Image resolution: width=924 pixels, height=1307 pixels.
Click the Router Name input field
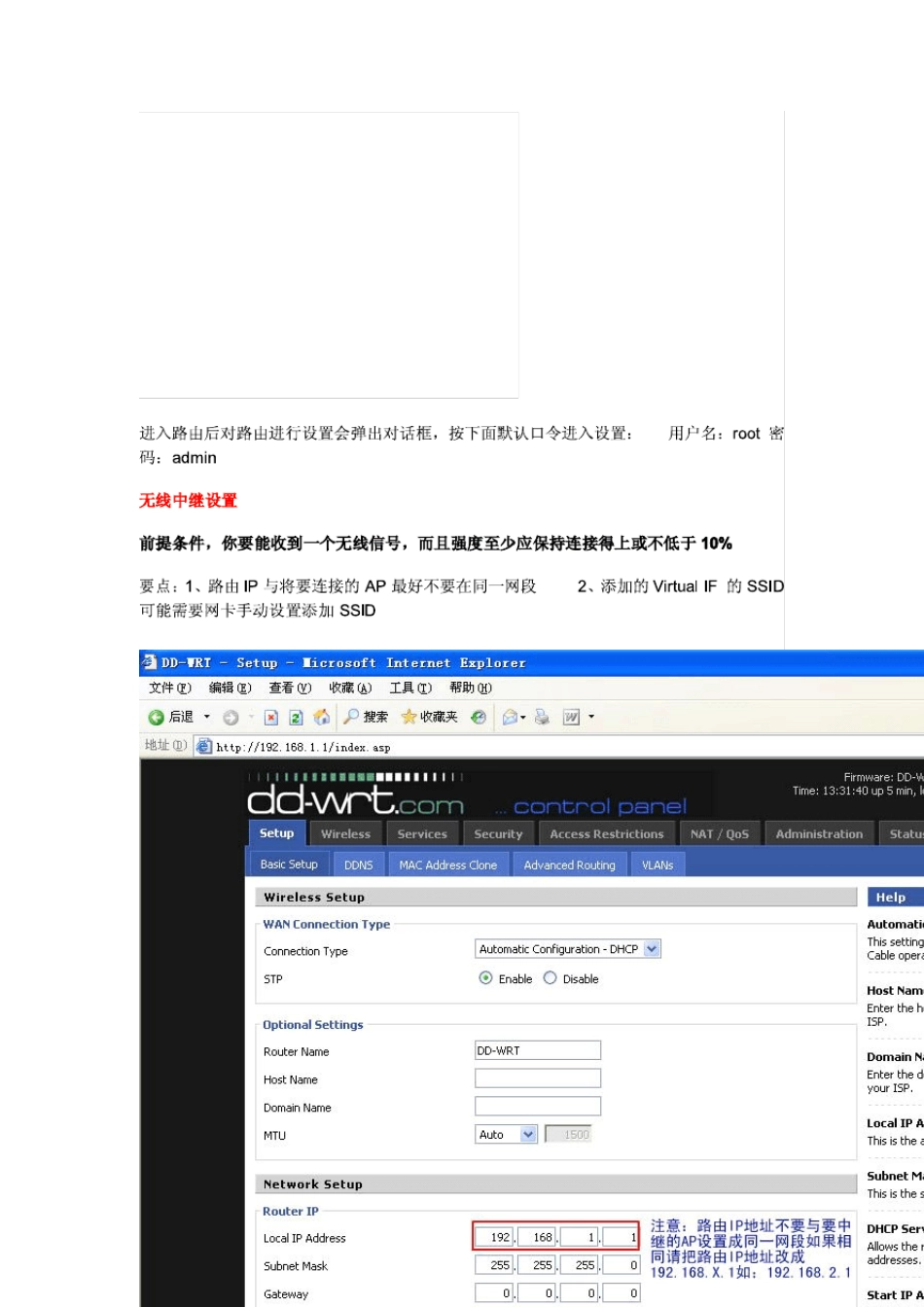pyautogui.click(x=538, y=1050)
